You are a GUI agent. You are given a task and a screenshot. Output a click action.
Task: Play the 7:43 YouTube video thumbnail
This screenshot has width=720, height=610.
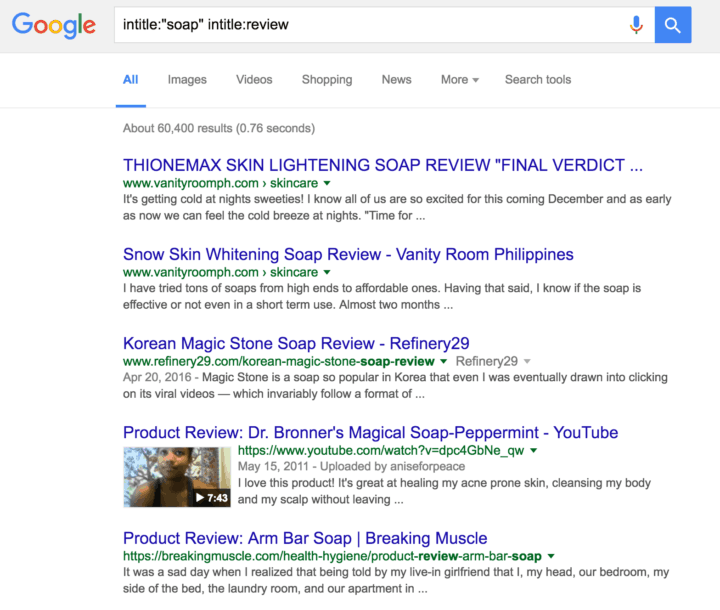[x=177, y=477]
